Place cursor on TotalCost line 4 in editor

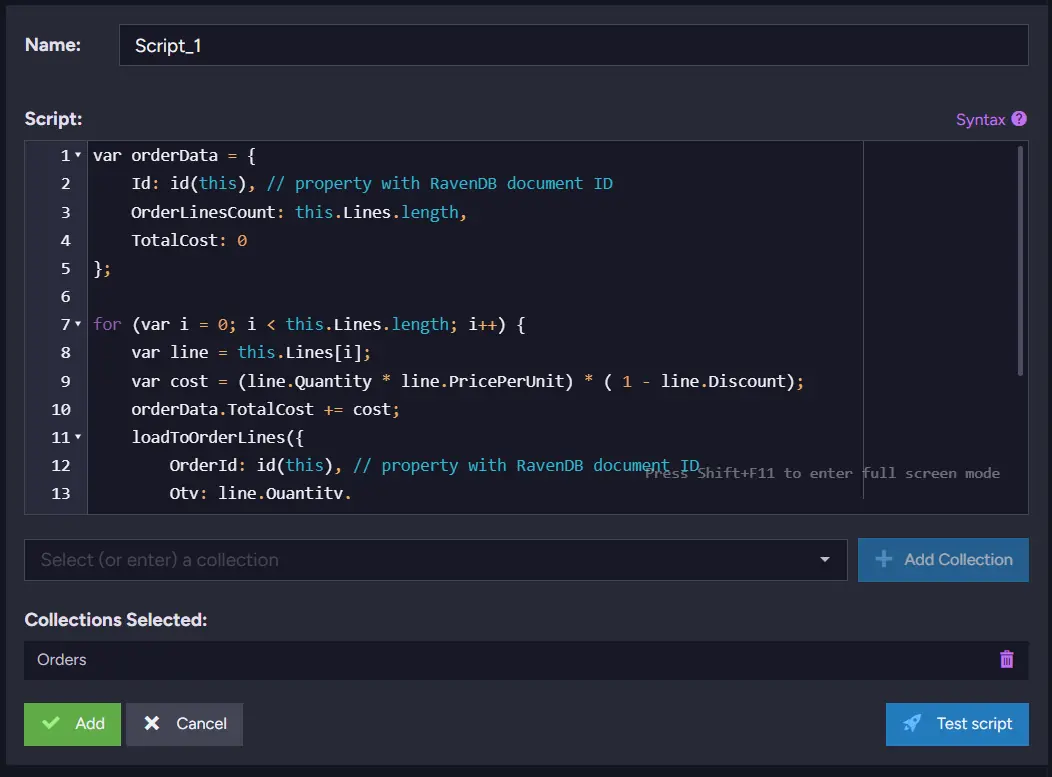(x=189, y=240)
